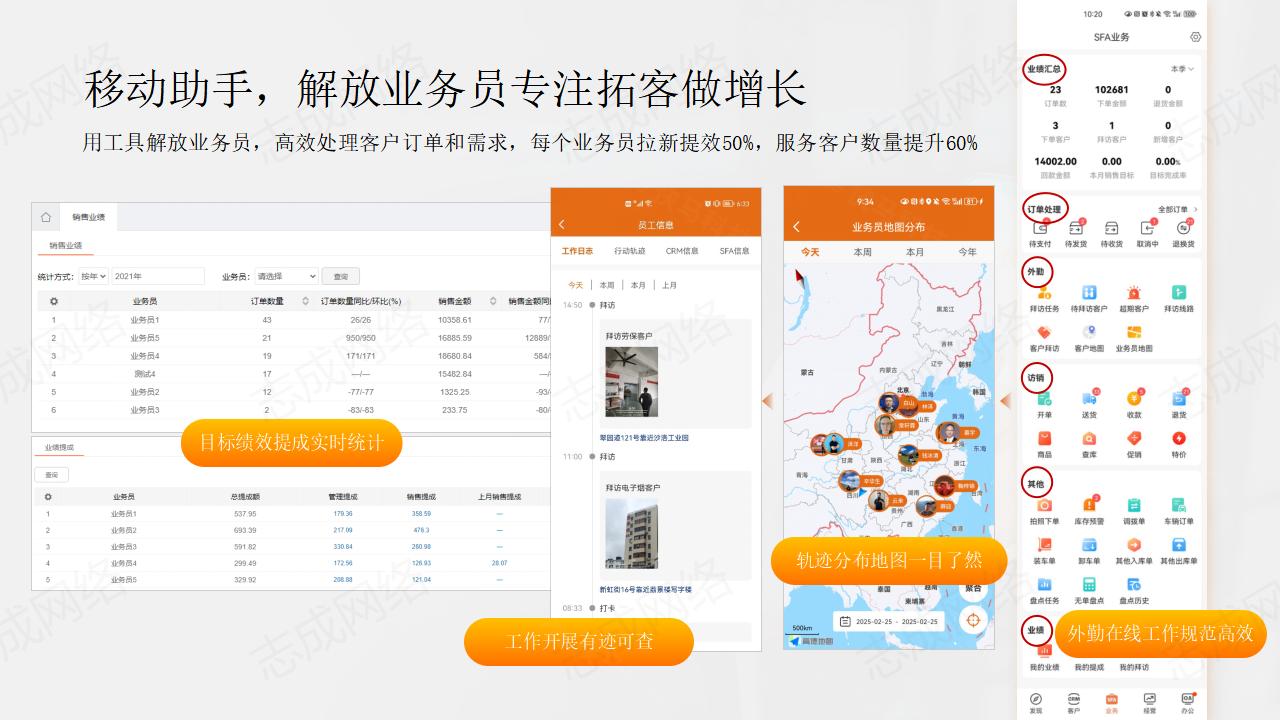The height and width of the screenshot is (720, 1280).
Task: Open 发现 in bottom navigation
Action: [1035, 702]
